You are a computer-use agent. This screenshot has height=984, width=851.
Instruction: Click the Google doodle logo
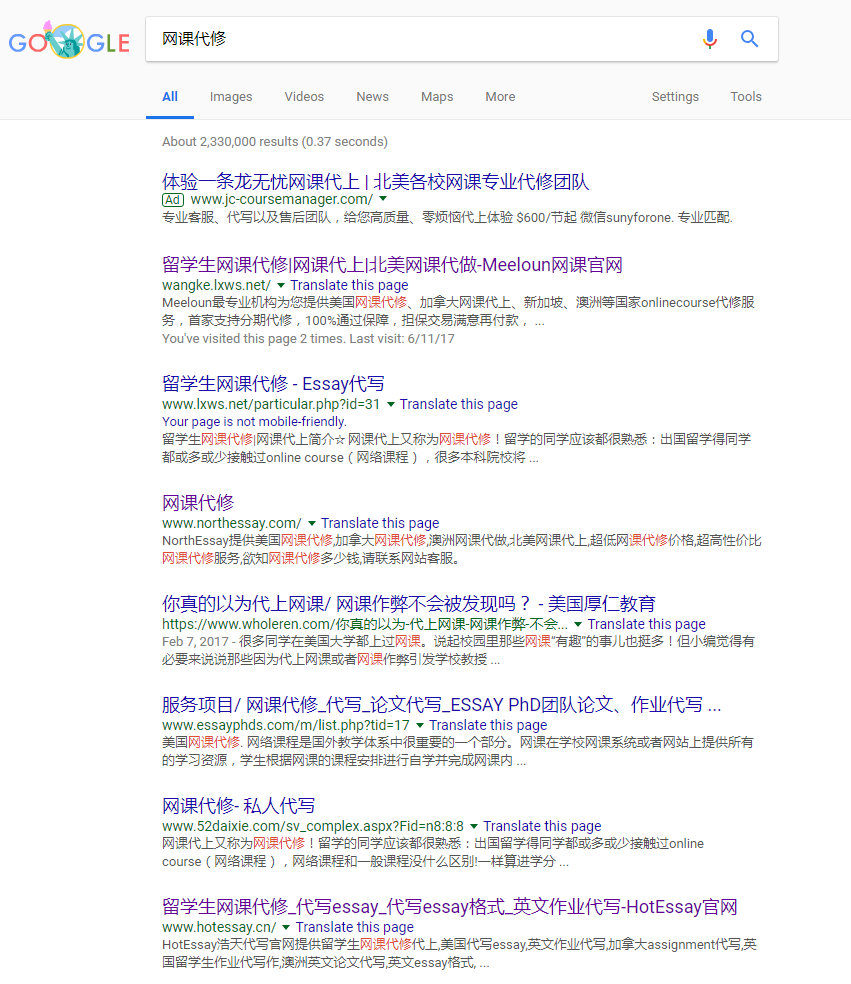[69, 41]
